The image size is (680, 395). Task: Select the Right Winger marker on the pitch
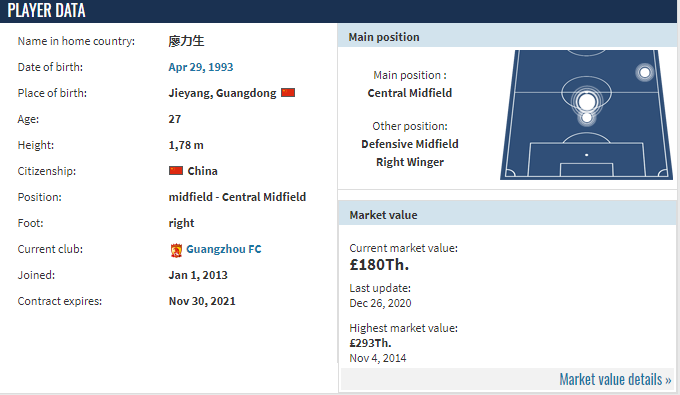coord(644,72)
